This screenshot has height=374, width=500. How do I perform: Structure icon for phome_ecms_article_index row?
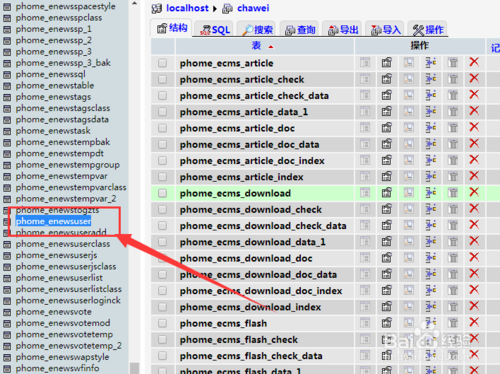tap(387, 177)
